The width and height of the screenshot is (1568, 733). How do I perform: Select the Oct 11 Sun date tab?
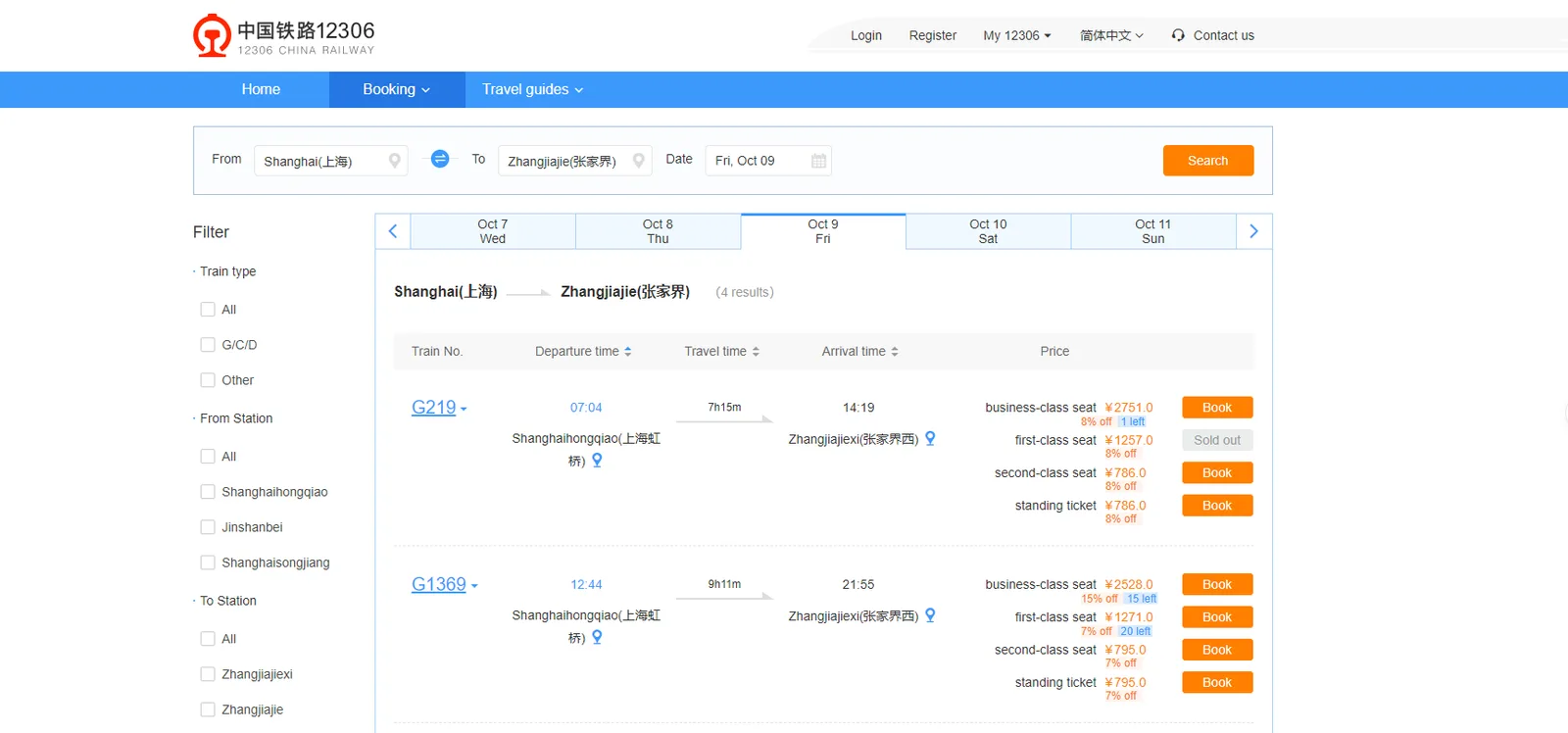click(1153, 231)
